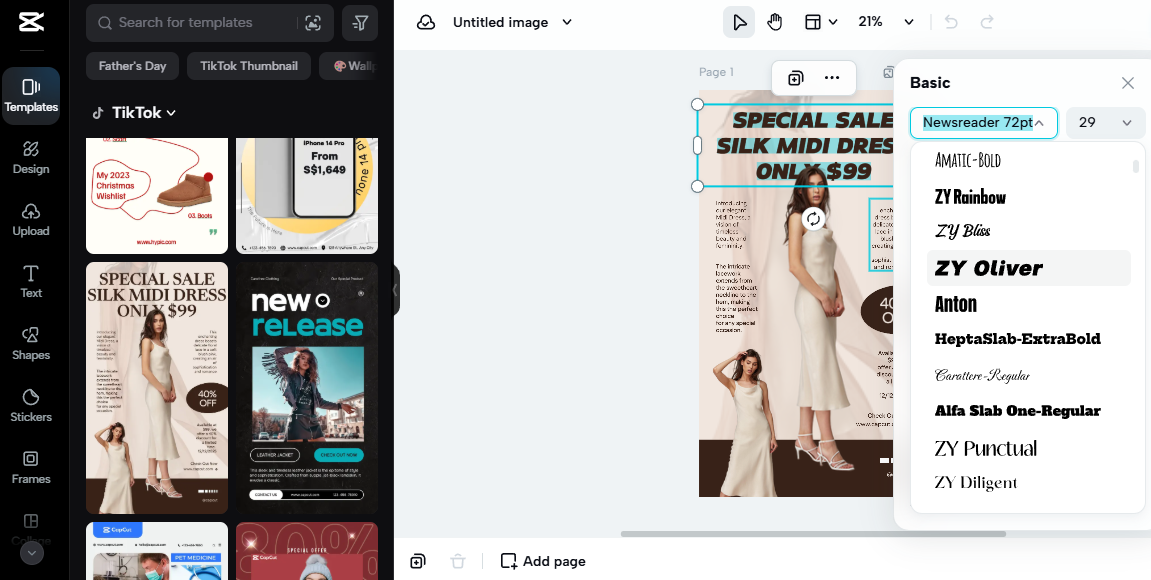Collapse the templates side panel handle

click(x=396, y=291)
